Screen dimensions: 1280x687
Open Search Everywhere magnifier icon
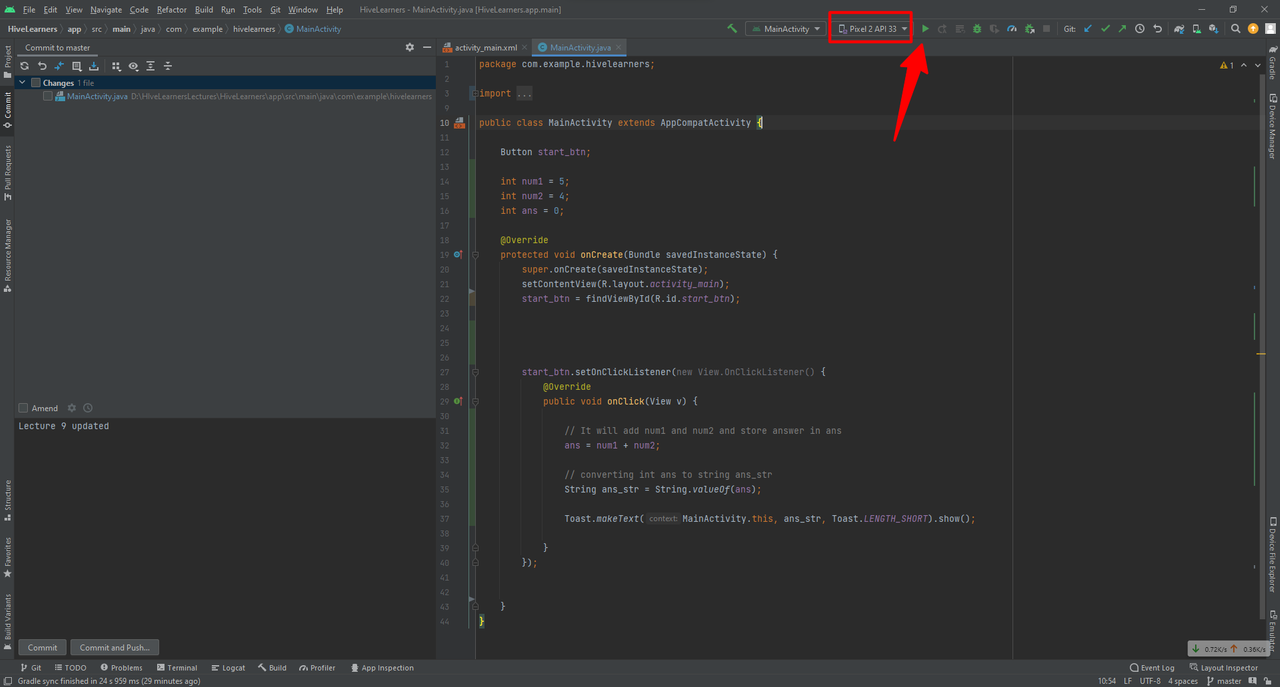pyautogui.click(x=1236, y=29)
